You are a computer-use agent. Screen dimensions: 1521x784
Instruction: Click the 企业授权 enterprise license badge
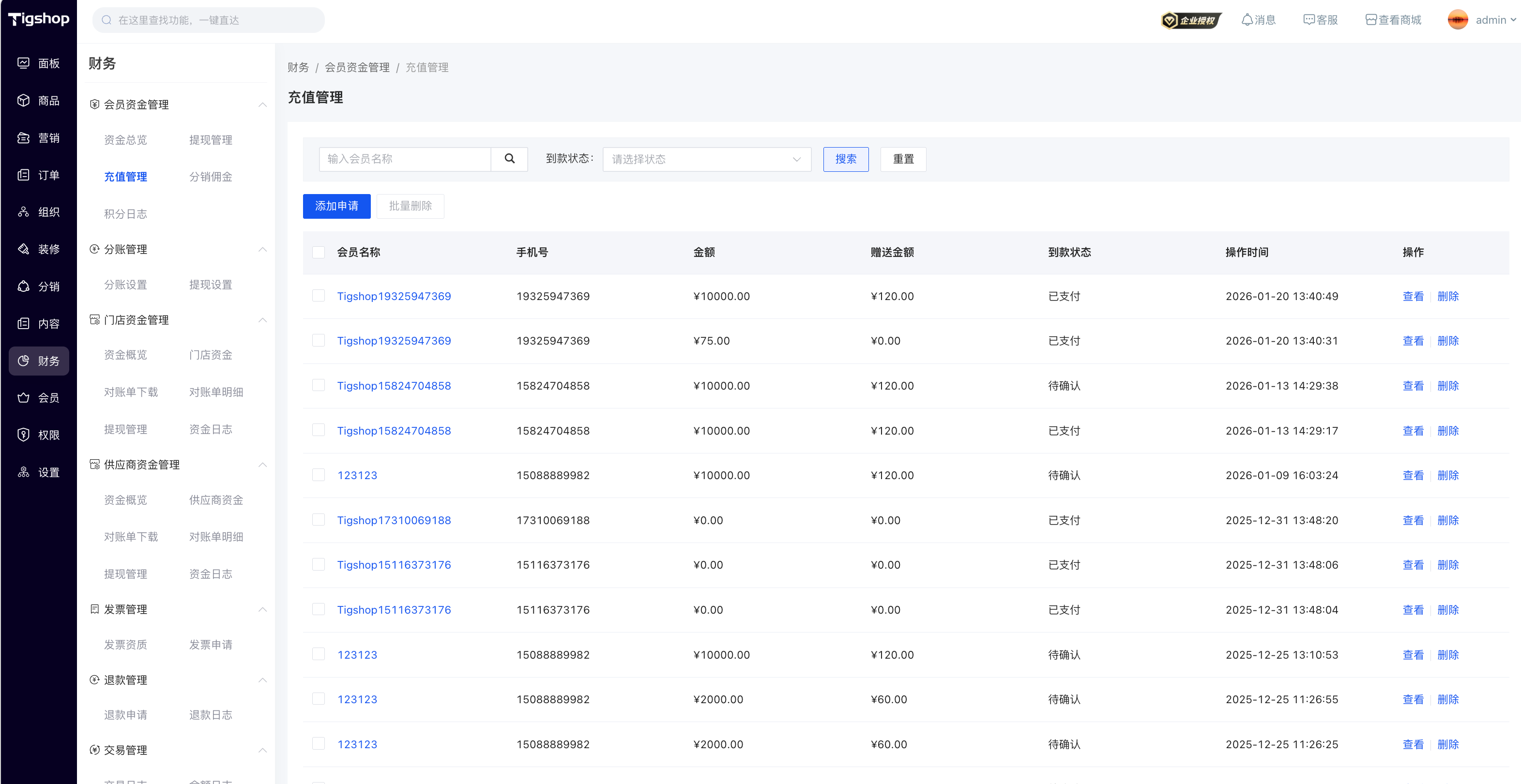click(x=1190, y=20)
